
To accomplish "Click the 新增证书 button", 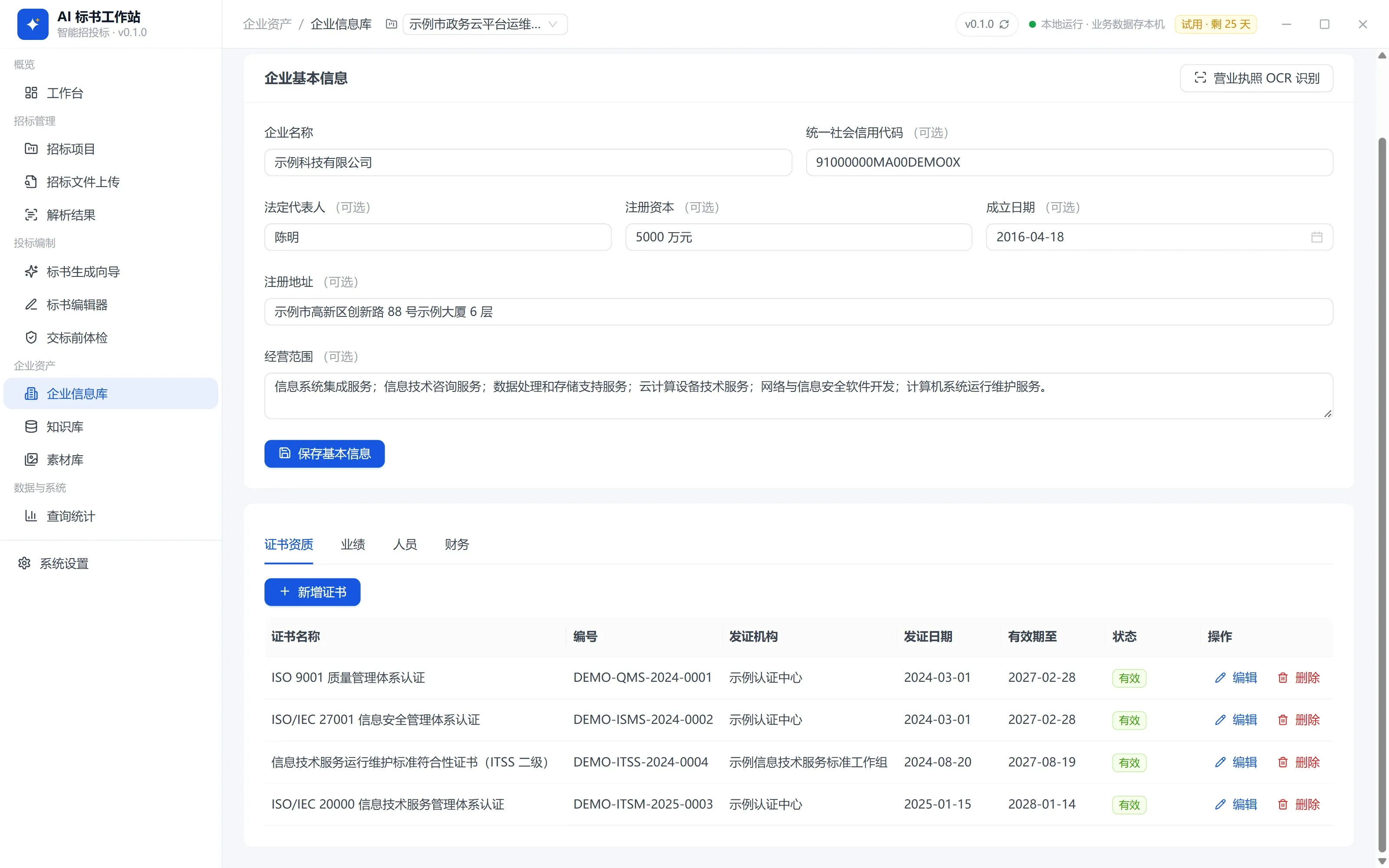I will (312, 592).
